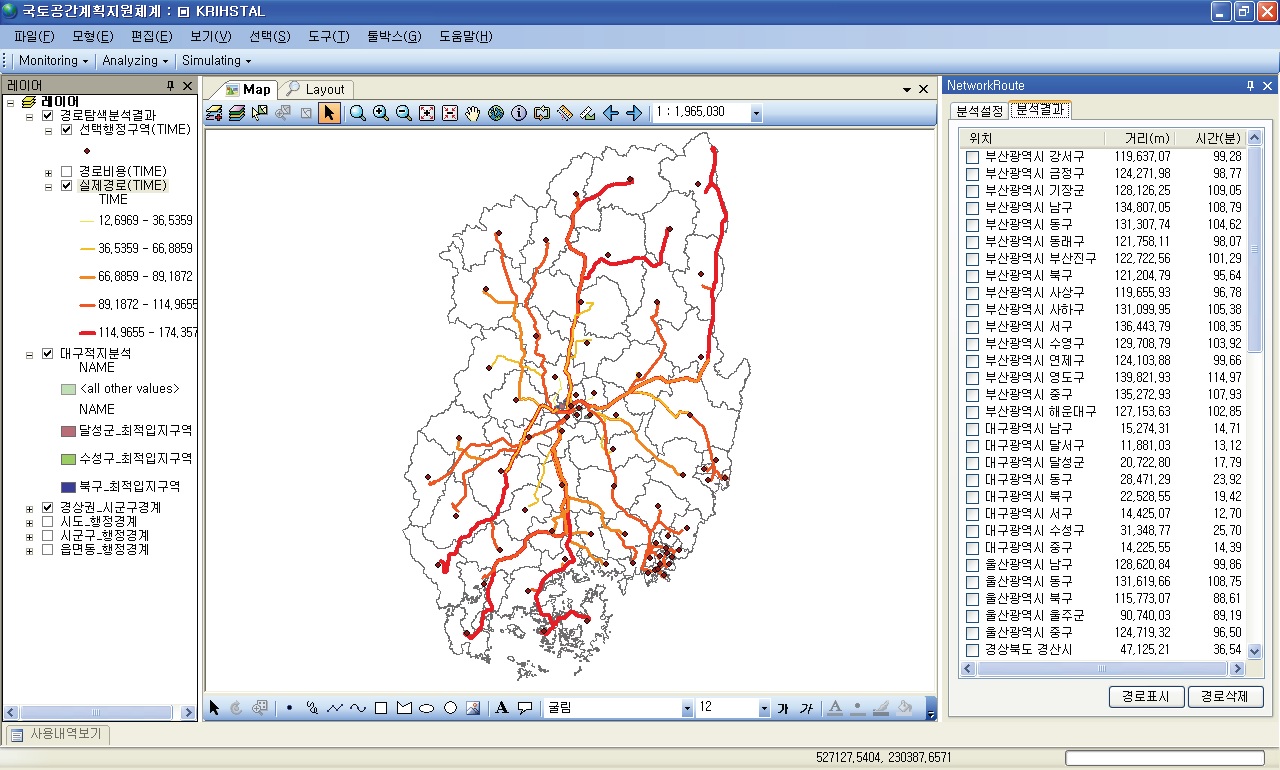Select the callout text tool
The image size is (1280, 770).
click(x=525, y=708)
